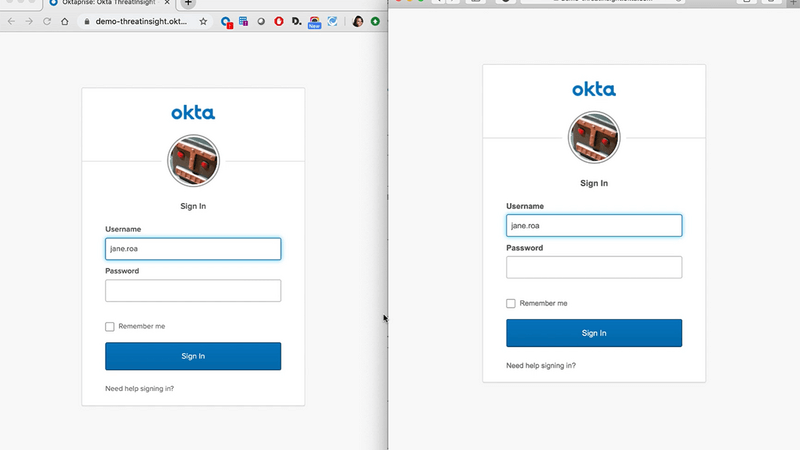Reload the page in Chrome
800x450 pixels.
[x=46, y=21]
